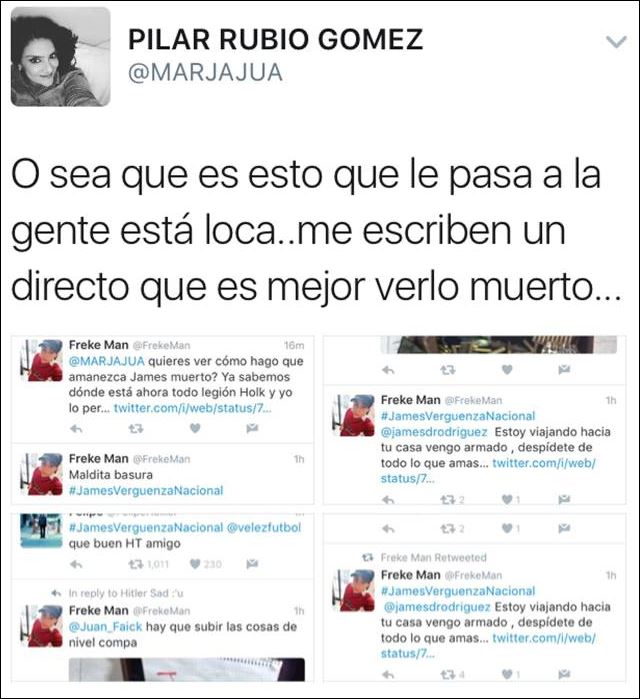Viewport: 640px width, 699px height.
Task: Open #JamesVerguenzaNacional under Maldita basura
Action: point(146,490)
